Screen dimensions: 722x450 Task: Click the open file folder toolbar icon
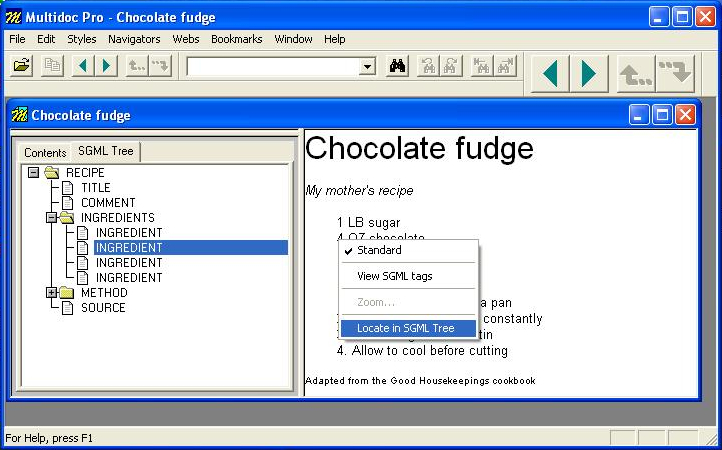pyautogui.click(x=21, y=66)
